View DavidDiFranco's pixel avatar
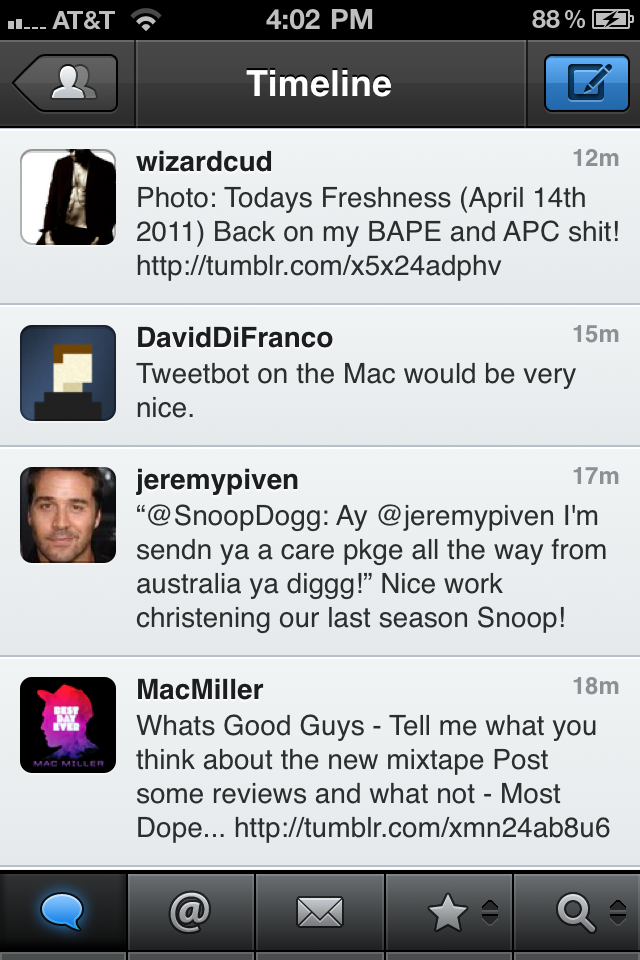 click(x=68, y=373)
